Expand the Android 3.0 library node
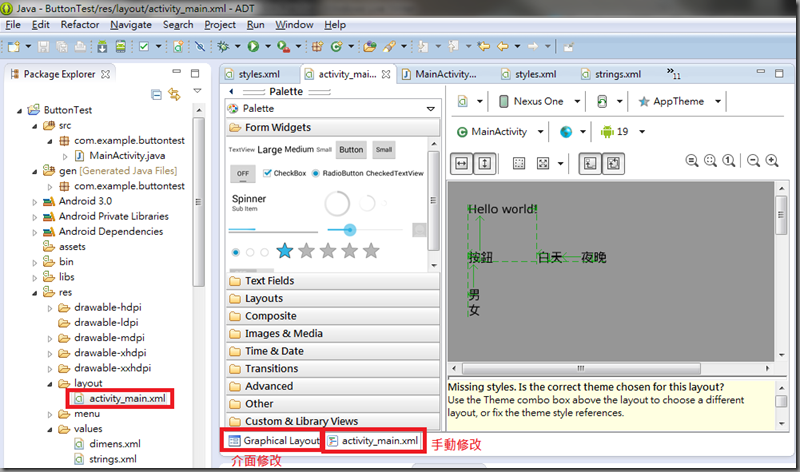 pyautogui.click(x=35, y=202)
